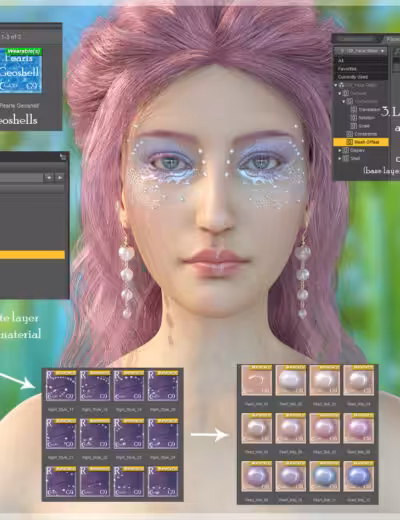Open the panel options menu icon

63,156
